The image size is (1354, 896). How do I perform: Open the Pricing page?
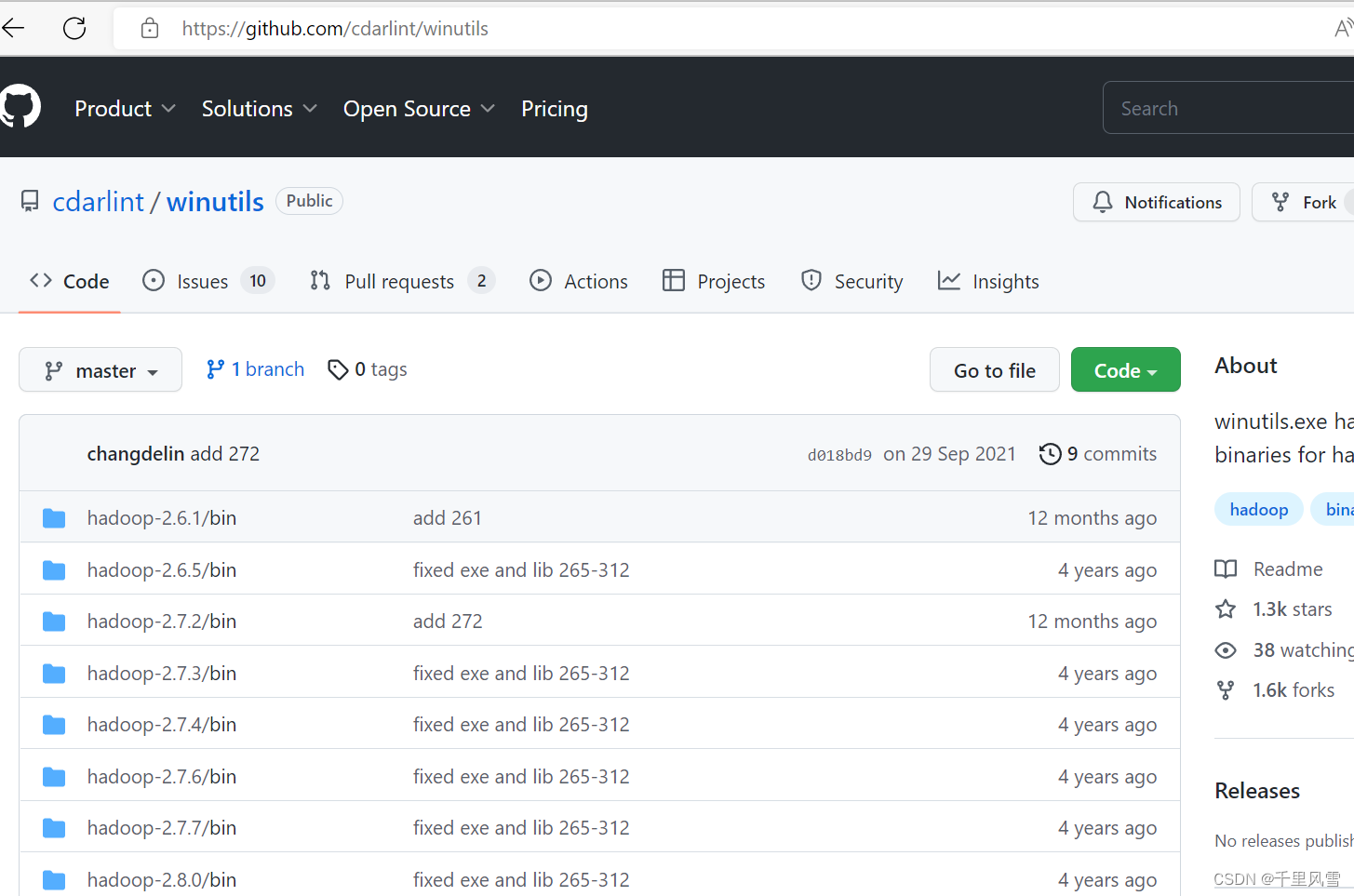(x=555, y=109)
